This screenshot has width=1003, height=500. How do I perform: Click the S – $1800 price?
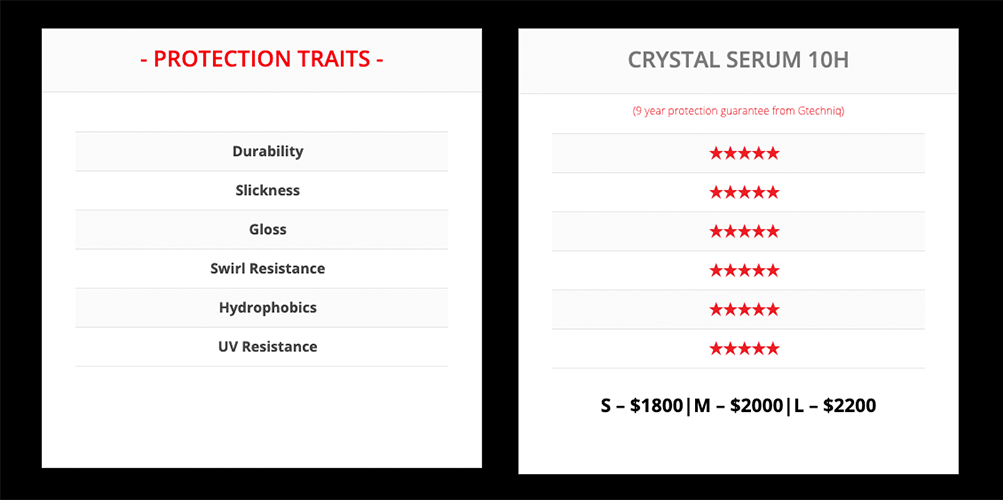[642, 405]
